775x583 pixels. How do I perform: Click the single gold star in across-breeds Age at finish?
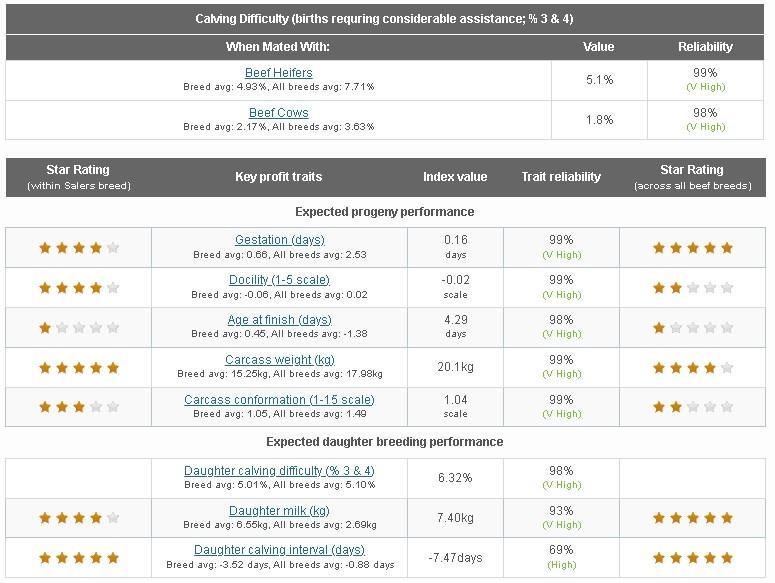pos(659,328)
